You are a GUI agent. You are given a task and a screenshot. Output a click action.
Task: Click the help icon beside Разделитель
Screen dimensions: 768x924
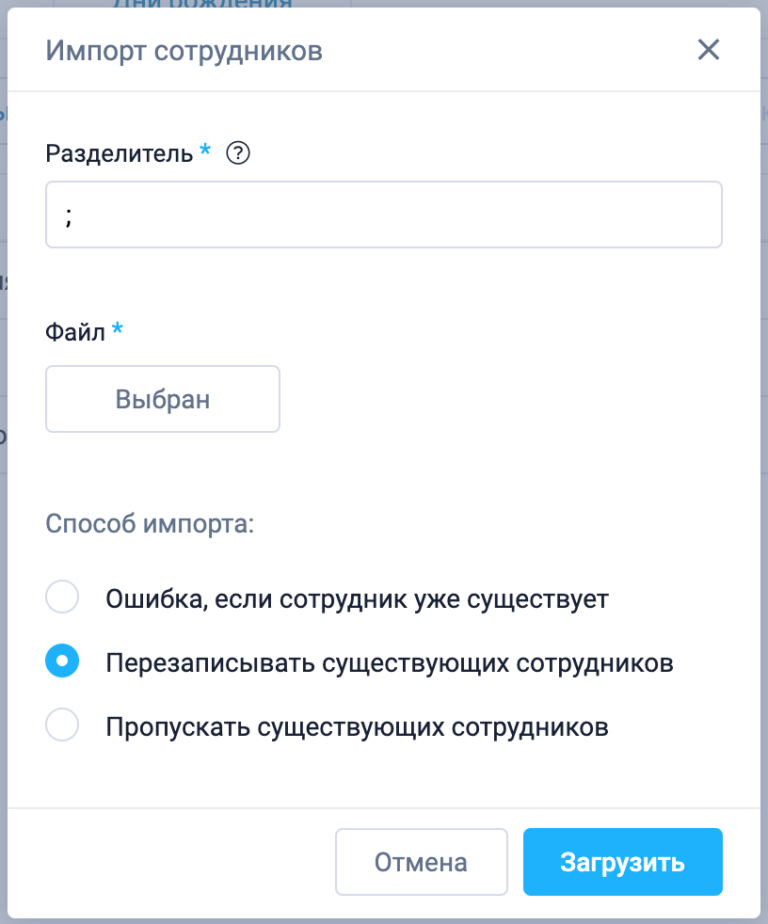[x=237, y=154]
